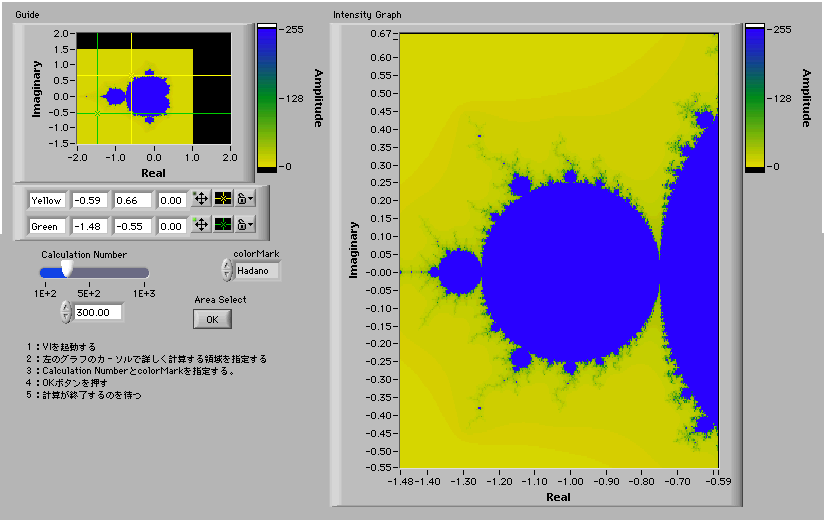Click the colorMark label
The width and height of the screenshot is (824, 520).
(x=256, y=254)
